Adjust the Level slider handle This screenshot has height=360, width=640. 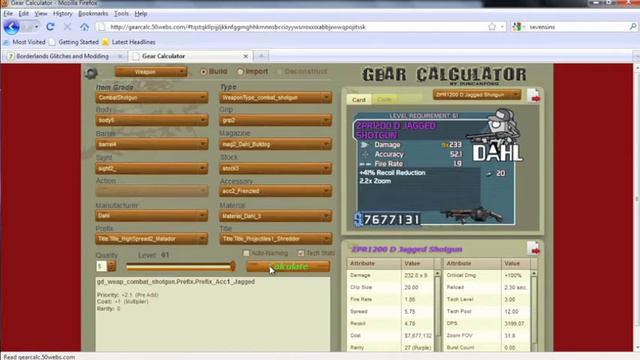(233, 267)
